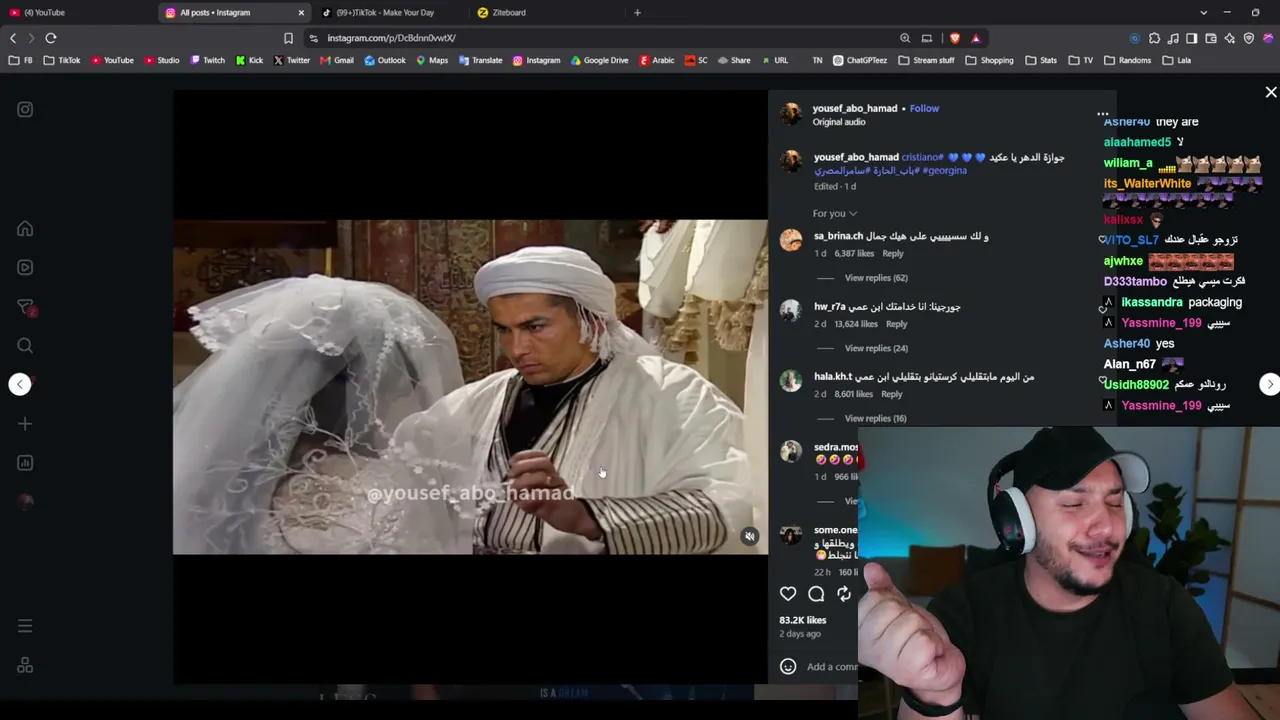Screen dimensions: 1280x720
Task: Open the #georgina hashtag link
Action: [x=945, y=171]
